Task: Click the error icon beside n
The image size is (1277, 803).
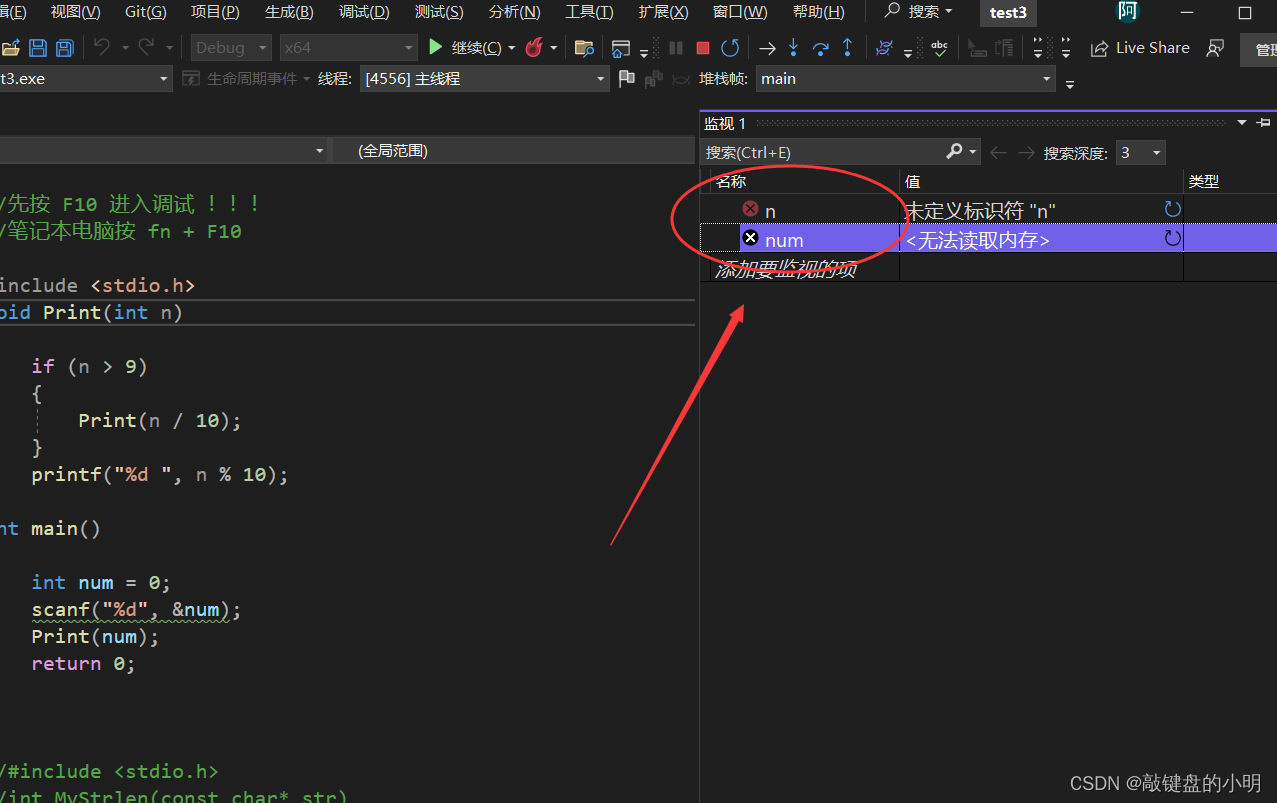Action: pyautogui.click(x=751, y=209)
